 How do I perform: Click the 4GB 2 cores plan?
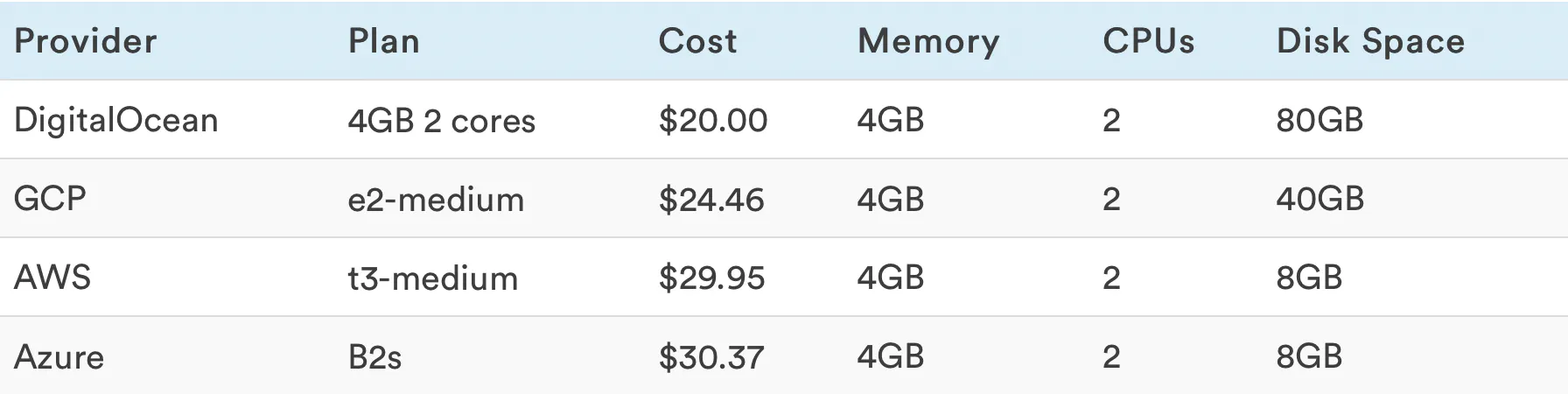pos(442,120)
